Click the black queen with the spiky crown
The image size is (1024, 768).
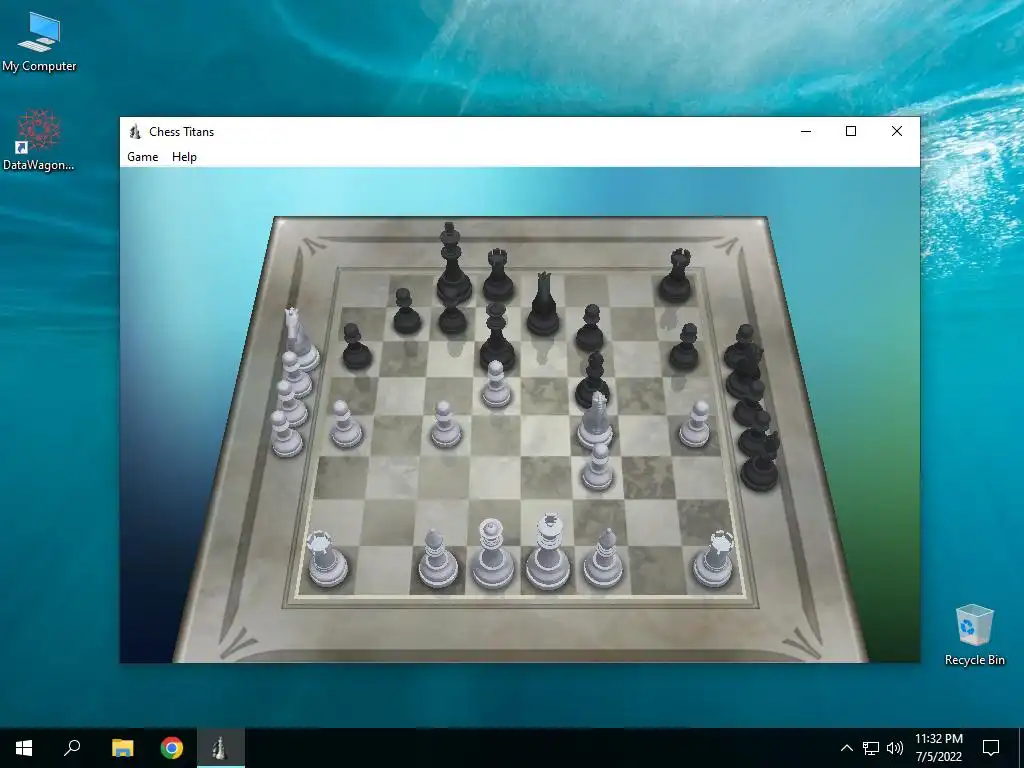tap(543, 304)
